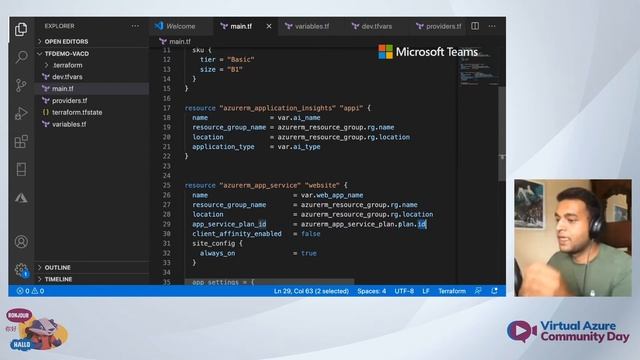Screen dimensions: 640x360
Task: Open the Extensions view
Action: [x=21, y=142]
